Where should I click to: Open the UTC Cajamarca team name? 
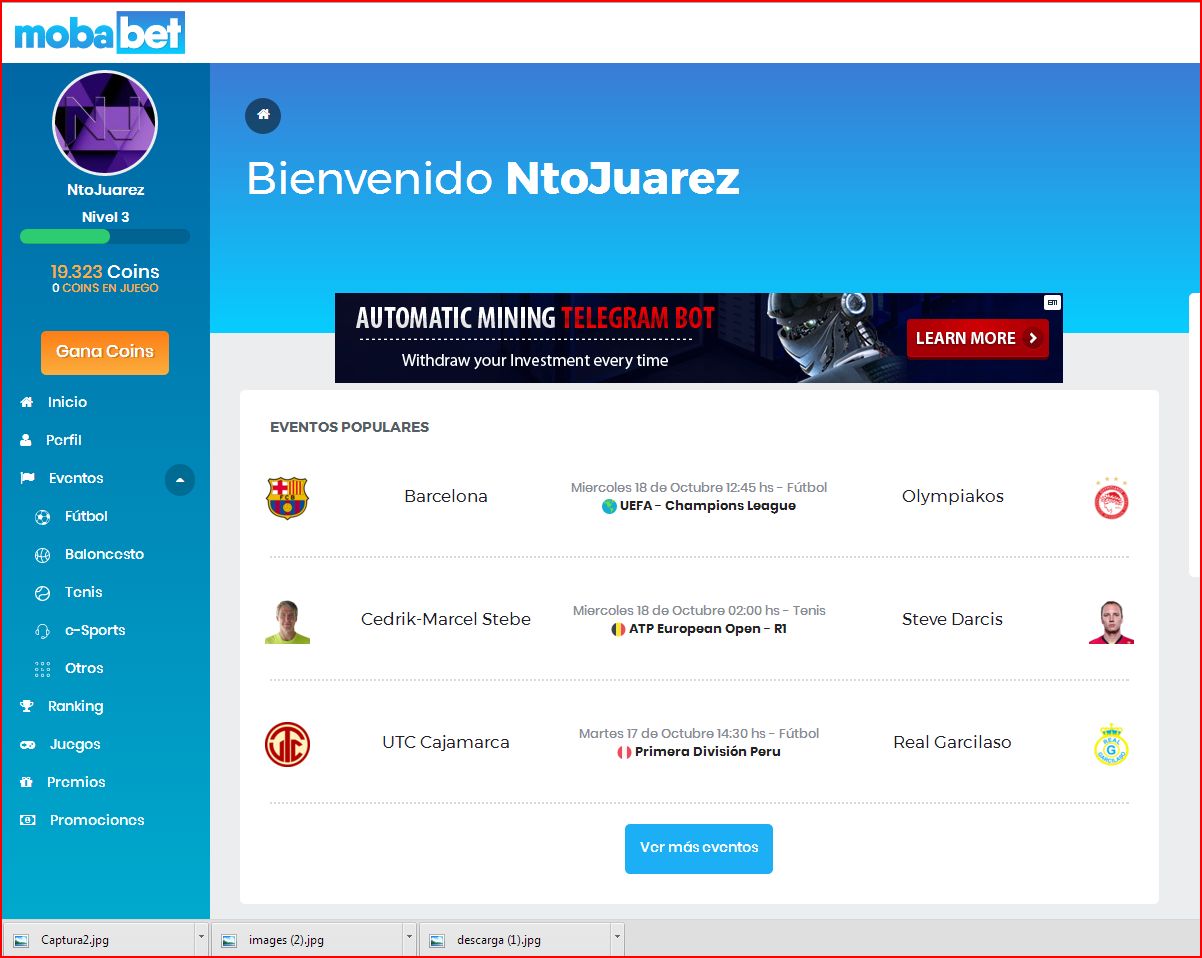(x=446, y=742)
